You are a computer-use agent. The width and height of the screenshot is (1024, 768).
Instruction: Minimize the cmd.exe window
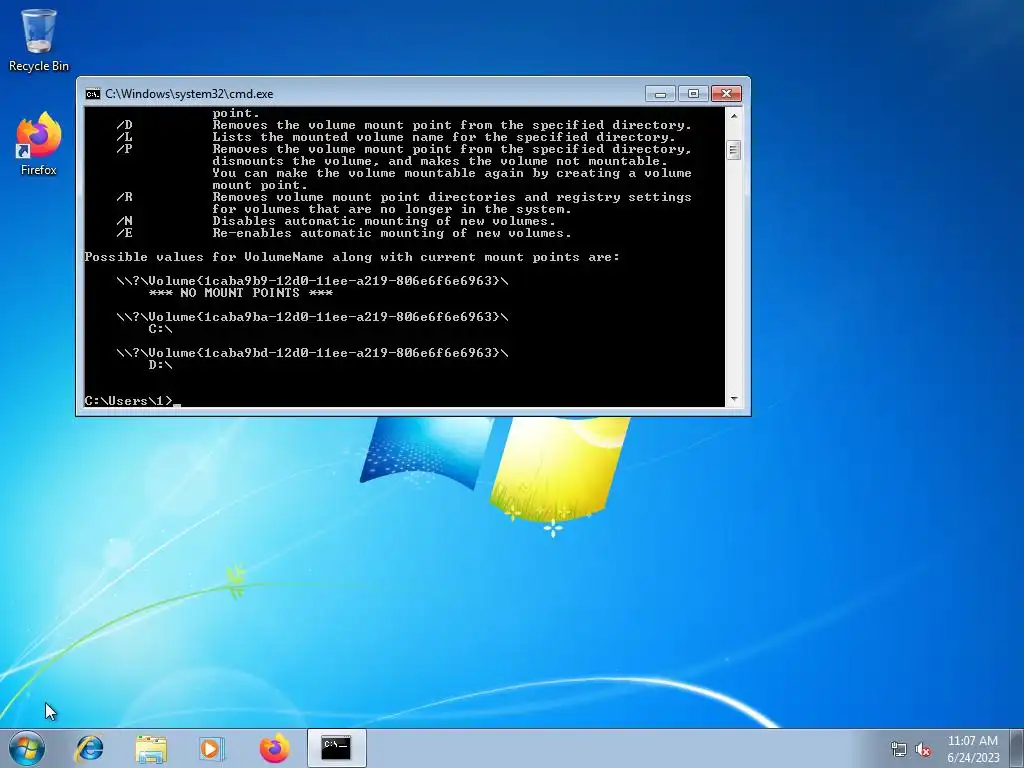[x=660, y=94]
